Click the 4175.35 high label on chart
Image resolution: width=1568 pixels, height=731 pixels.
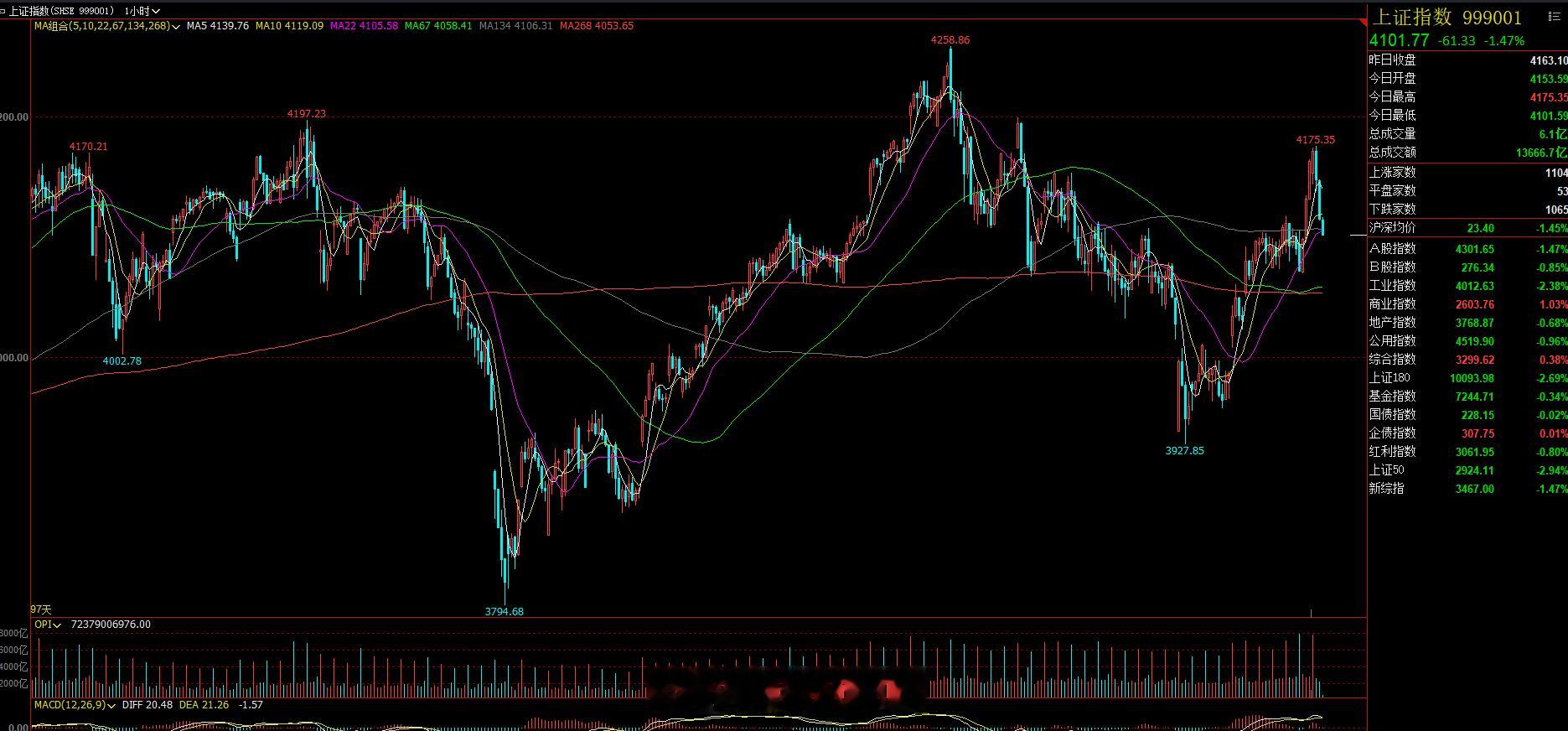pos(1316,140)
